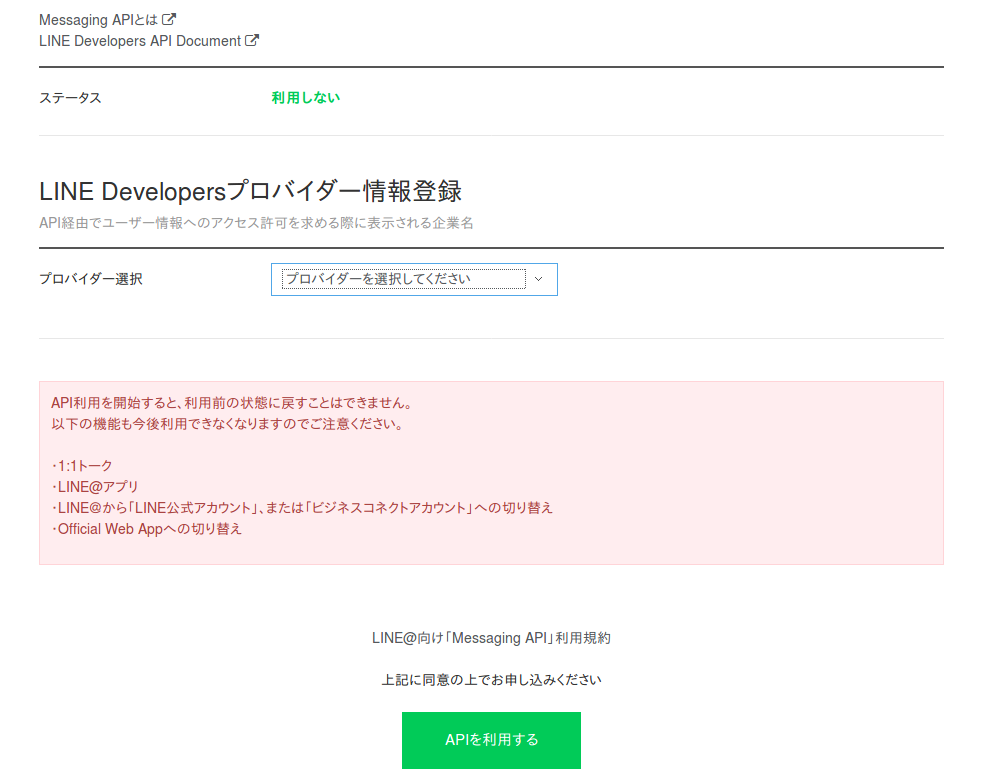Select the プロバイダー選択 field label
This screenshot has height=777, width=987.
click(91, 279)
